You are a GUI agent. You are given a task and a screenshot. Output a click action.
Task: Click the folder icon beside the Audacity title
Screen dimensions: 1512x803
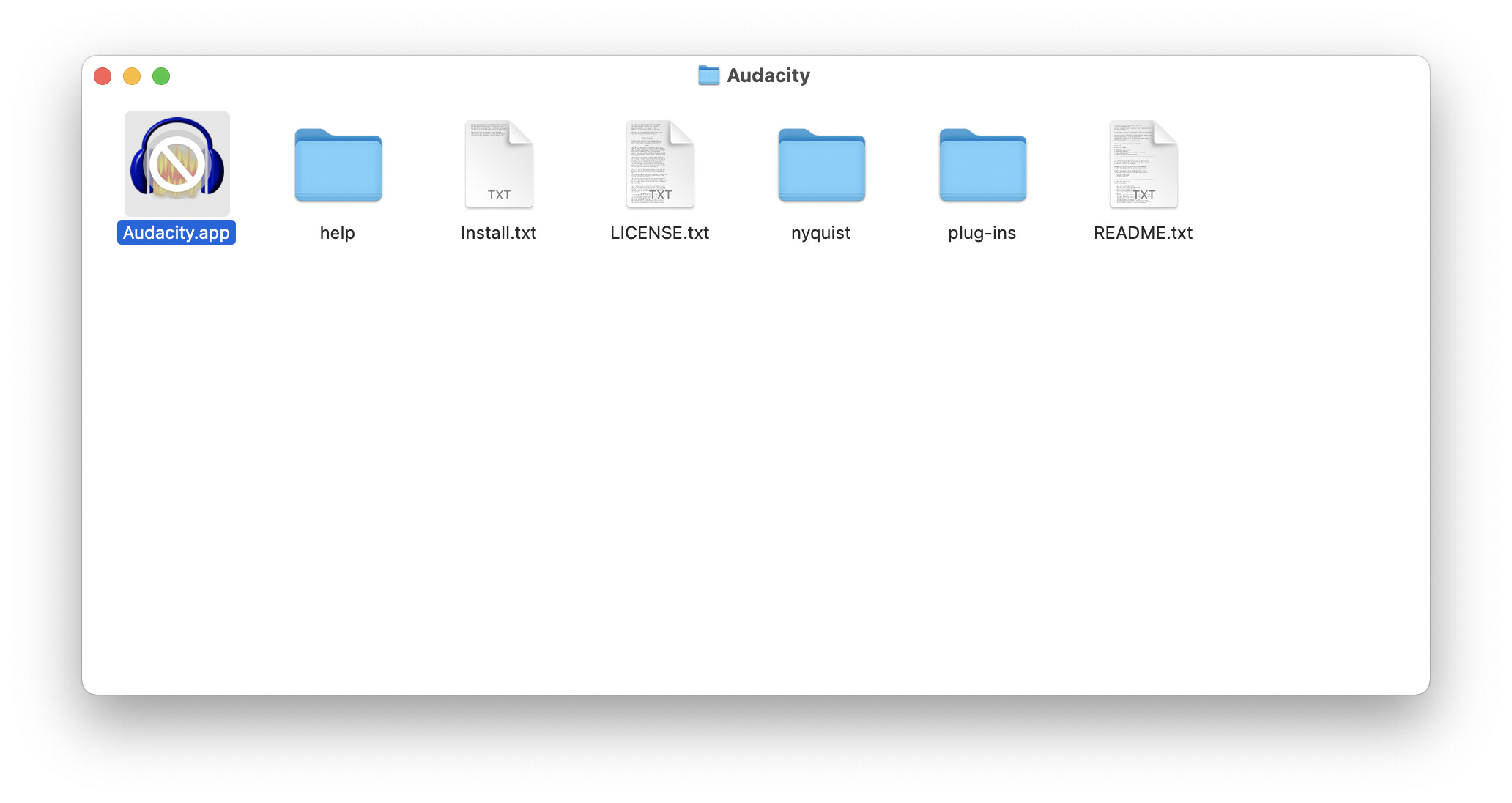click(708, 75)
